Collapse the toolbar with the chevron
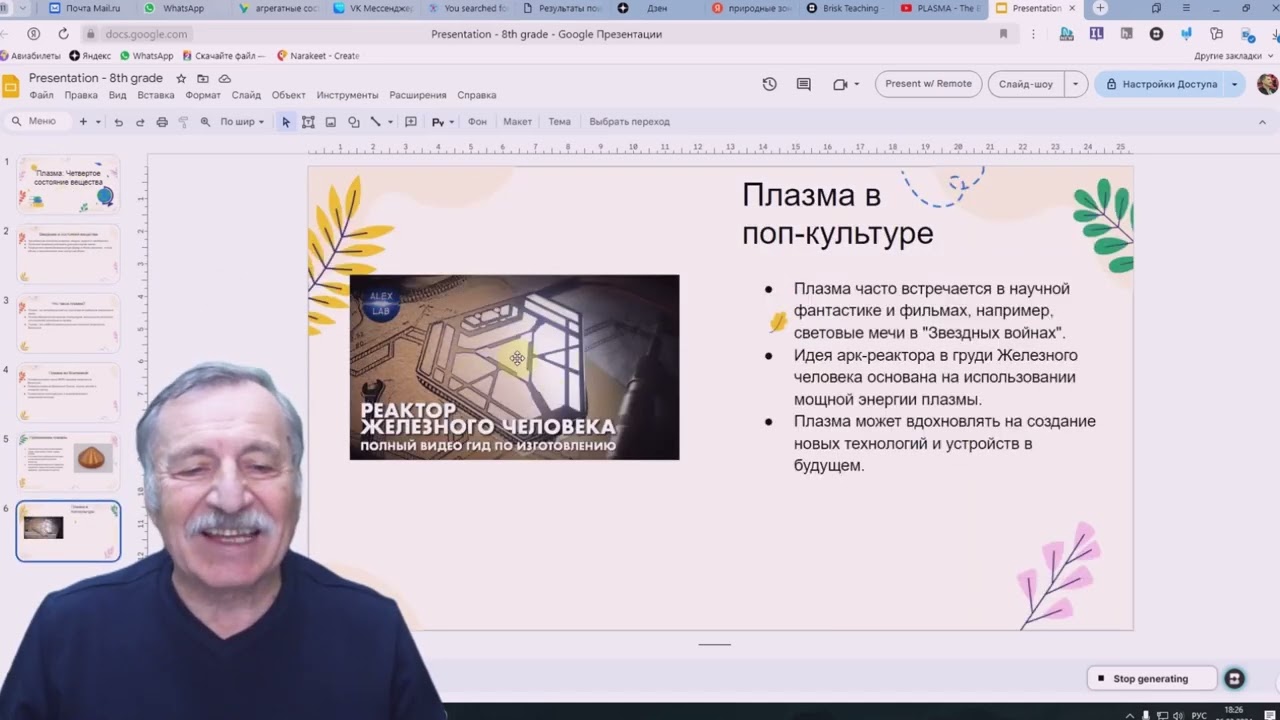This screenshot has height=720, width=1280. (x=1263, y=122)
